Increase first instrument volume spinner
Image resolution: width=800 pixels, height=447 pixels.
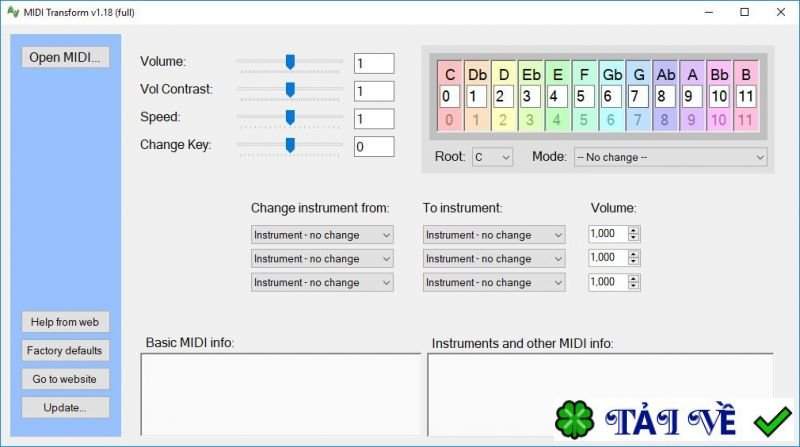pos(633,230)
